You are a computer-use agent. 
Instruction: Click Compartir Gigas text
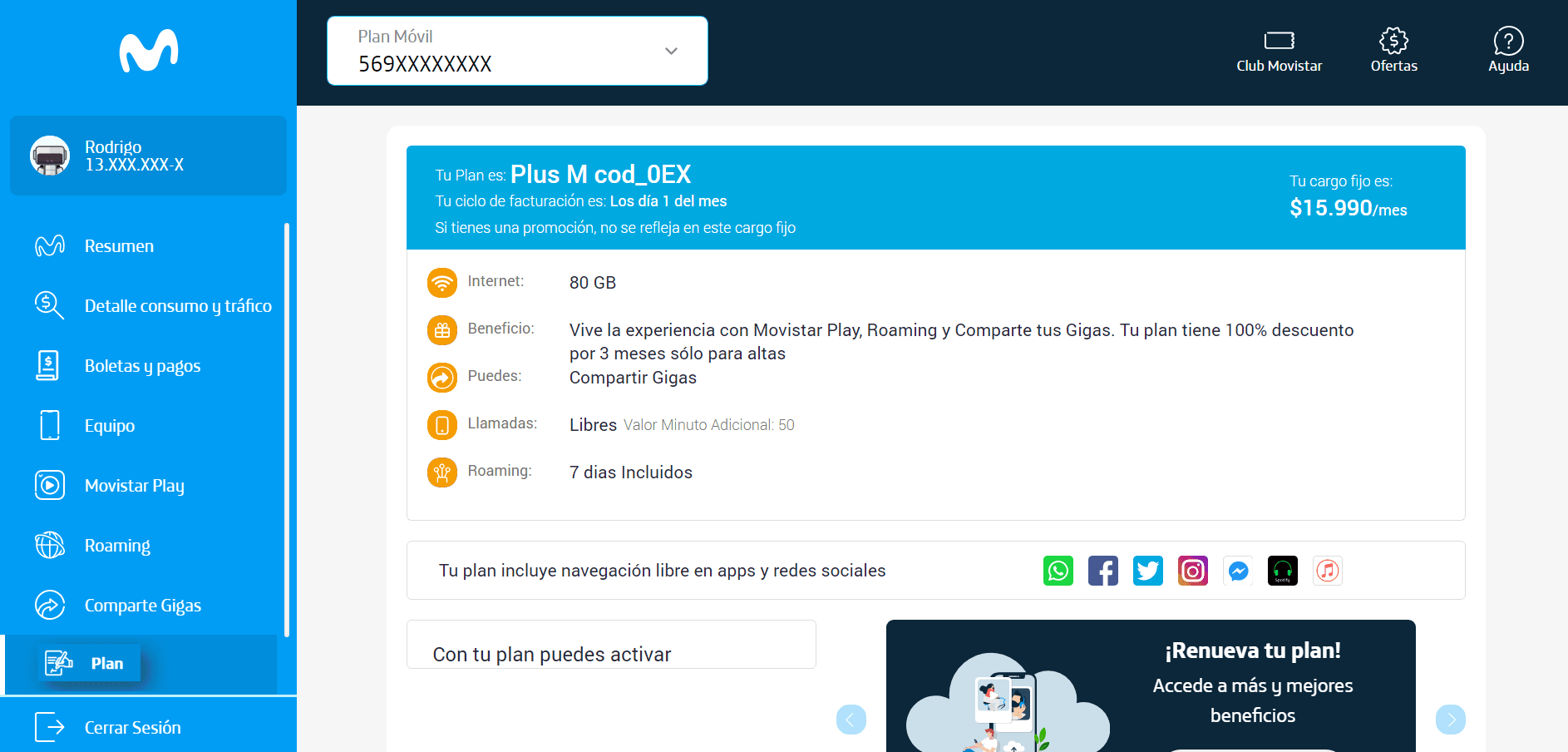[633, 378]
